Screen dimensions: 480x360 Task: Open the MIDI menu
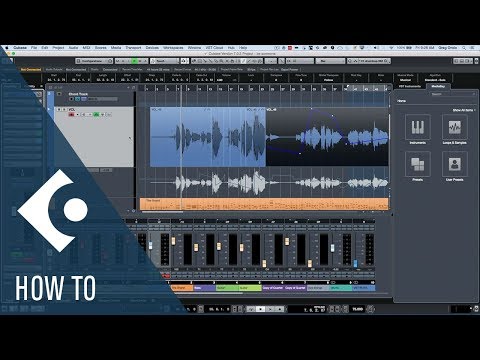point(86,48)
